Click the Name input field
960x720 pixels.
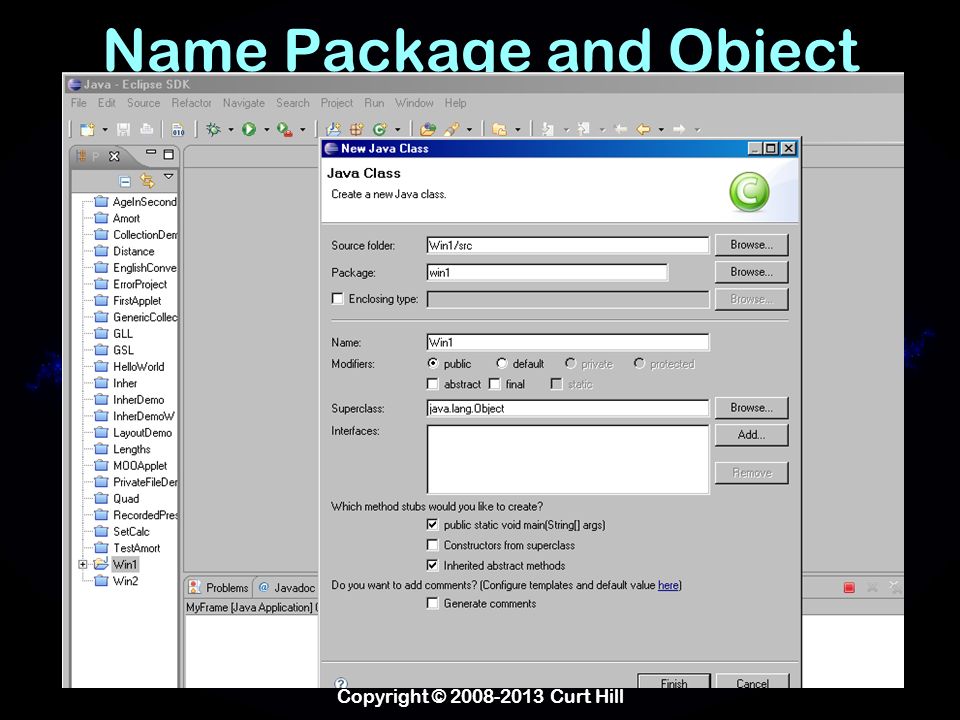(568, 342)
